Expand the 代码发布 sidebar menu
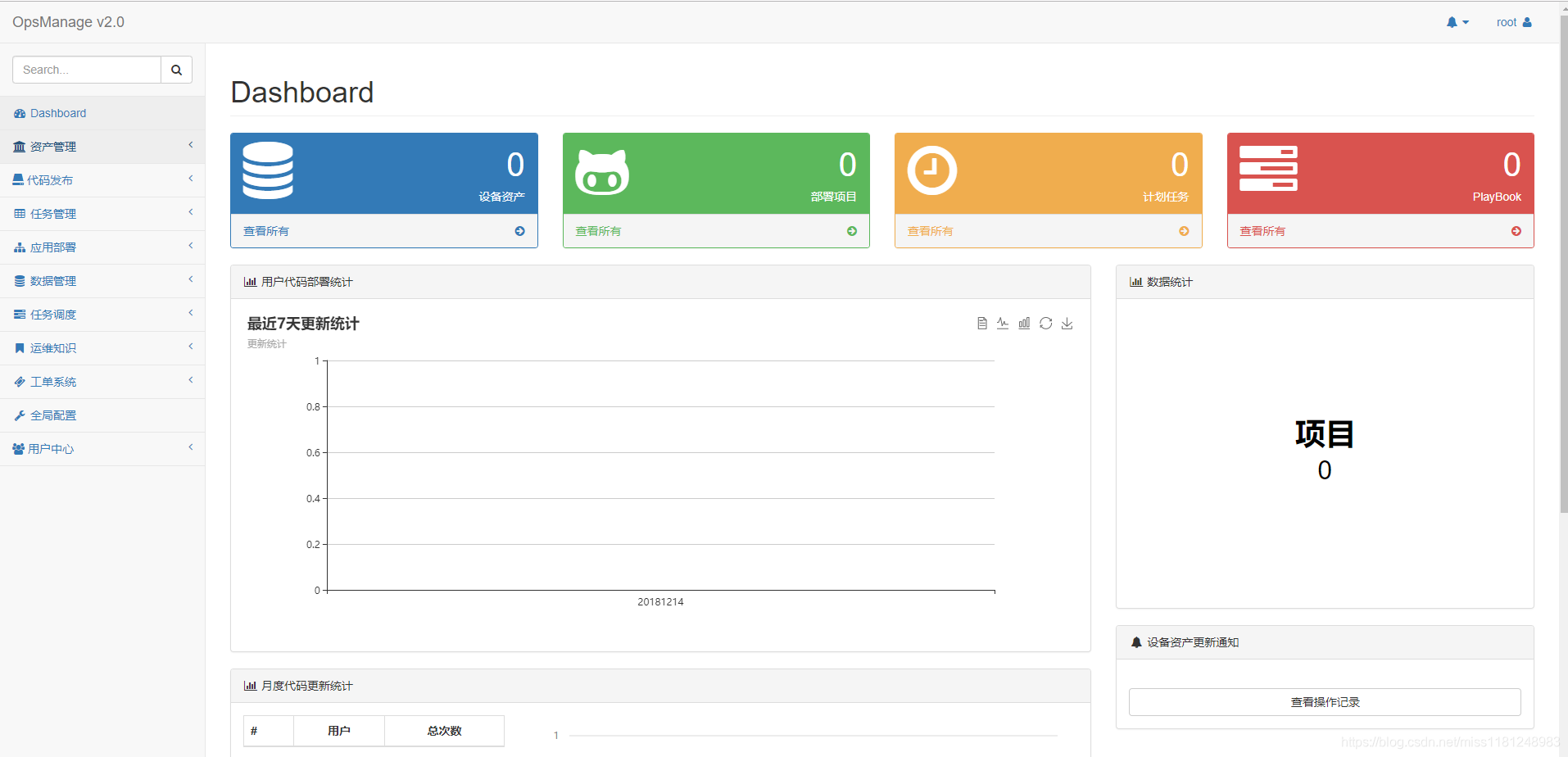1568x757 pixels. pos(102,180)
